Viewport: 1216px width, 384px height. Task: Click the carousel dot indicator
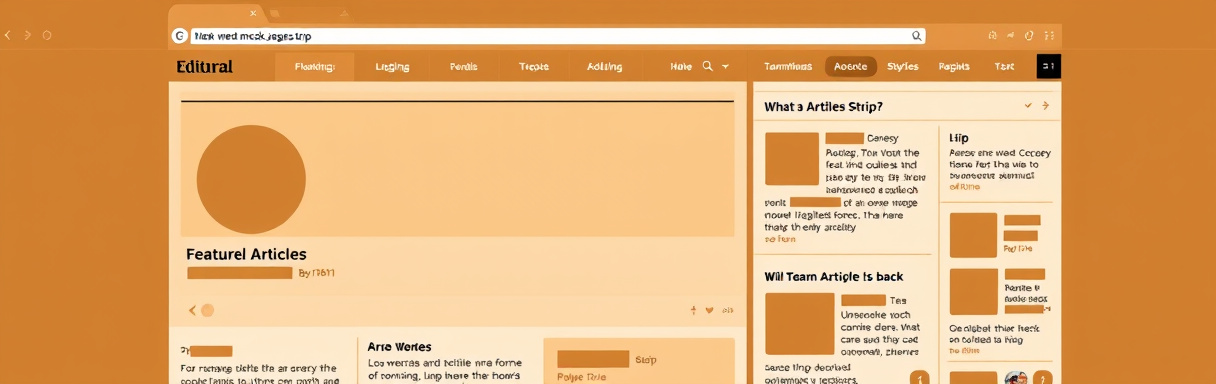(x=208, y=311)
